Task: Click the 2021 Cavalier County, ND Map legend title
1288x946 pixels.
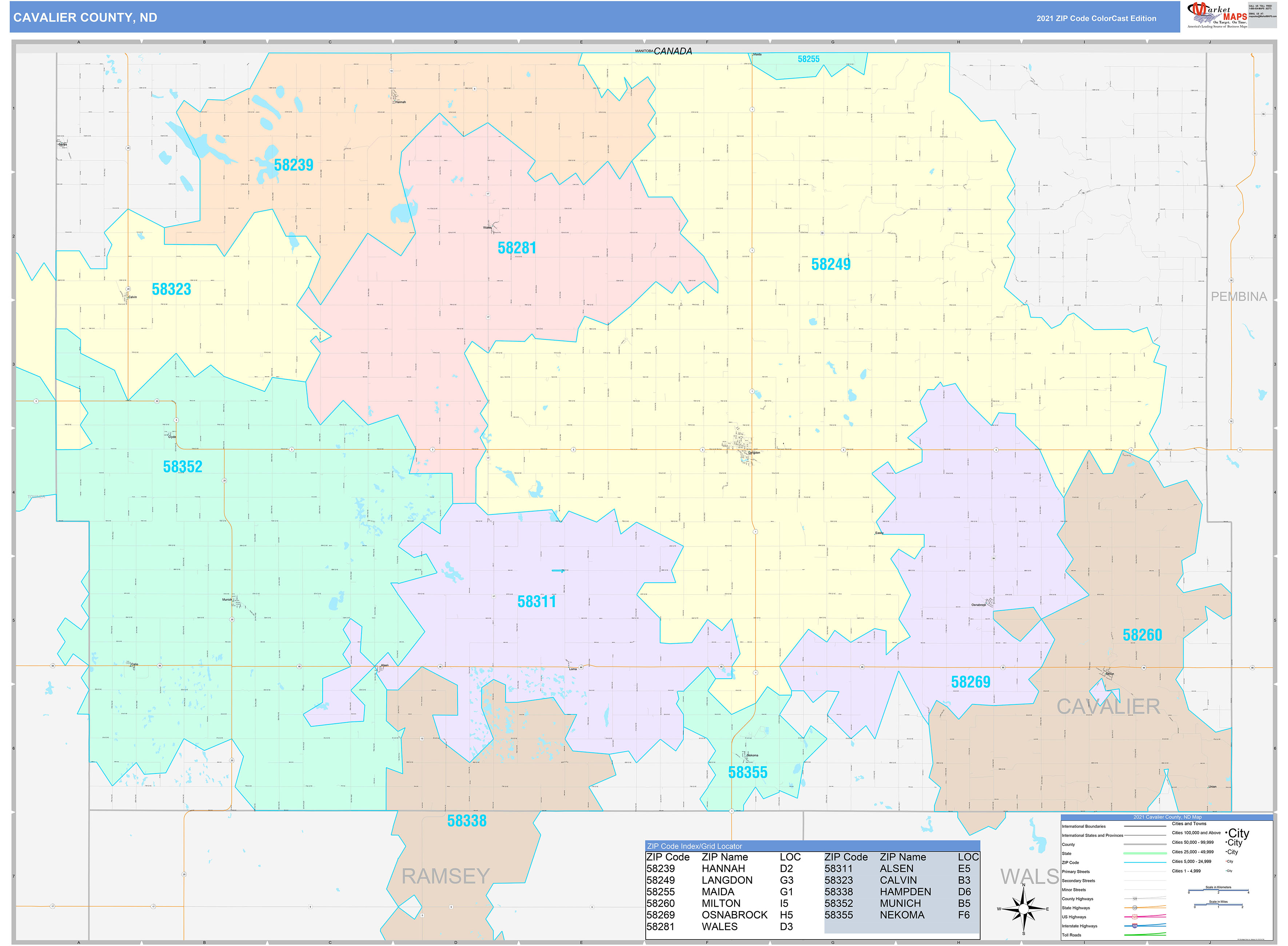Action: point(1168,817)
